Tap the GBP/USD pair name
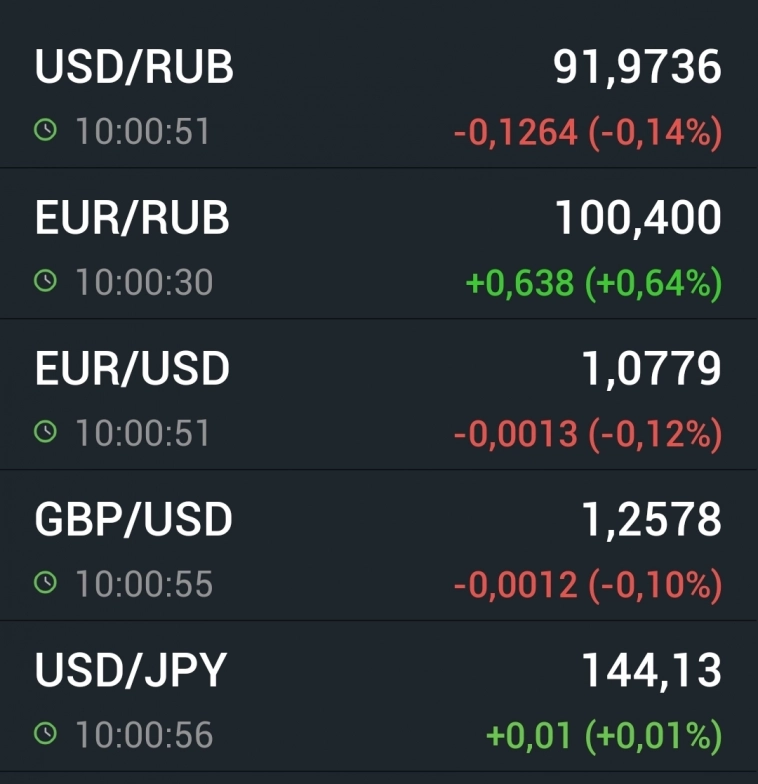Viewport: 758px width, 784px height. click(133, 519)
